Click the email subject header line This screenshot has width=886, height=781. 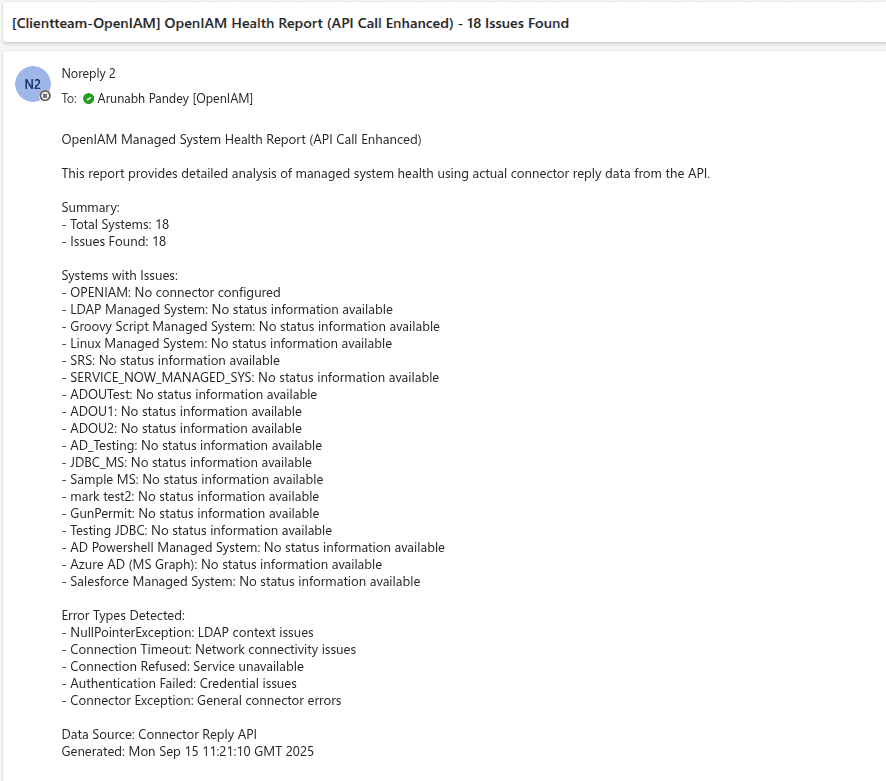point(290,23)
